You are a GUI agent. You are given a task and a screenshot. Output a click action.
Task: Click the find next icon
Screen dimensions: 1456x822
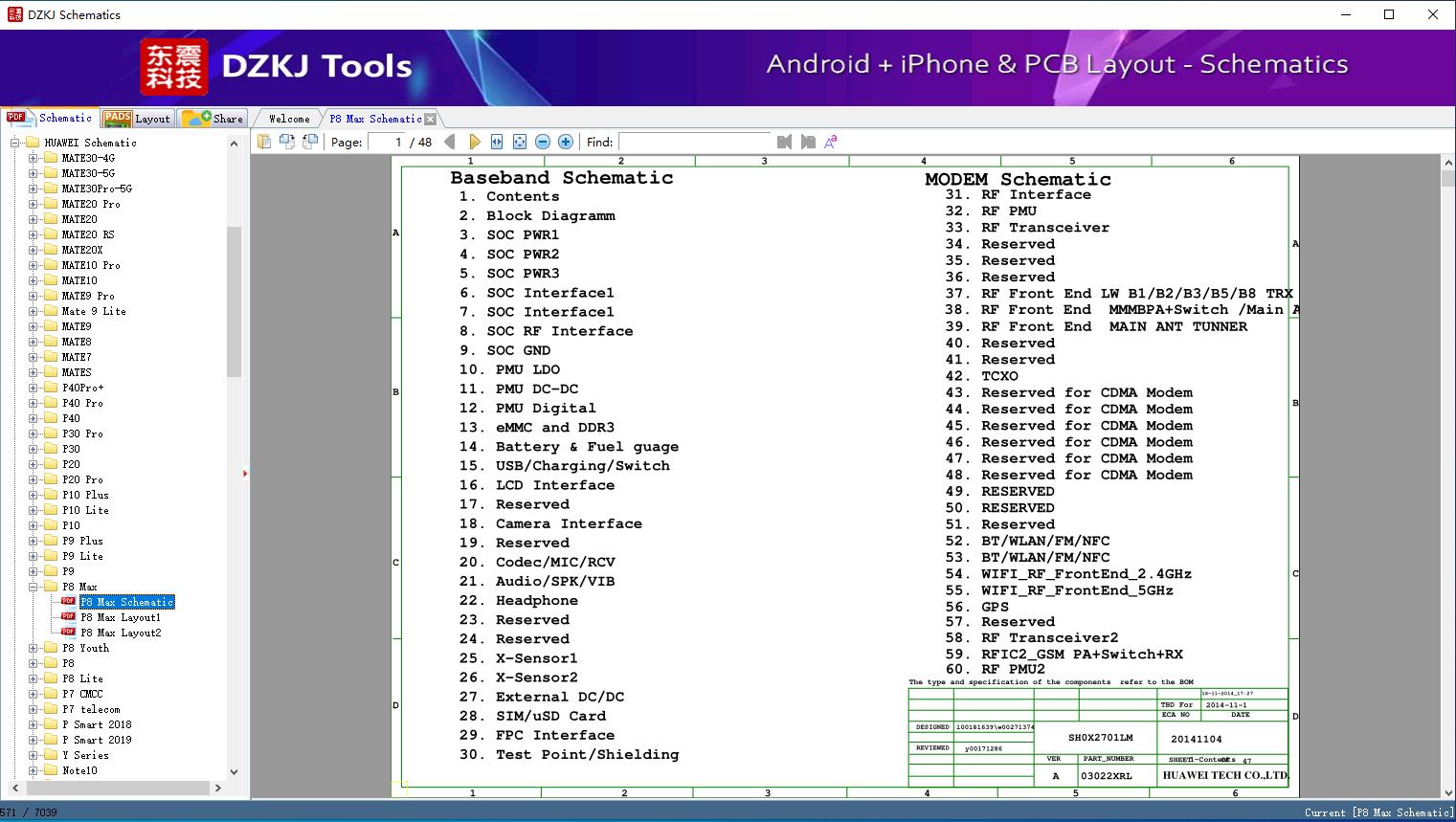point(808,142)
